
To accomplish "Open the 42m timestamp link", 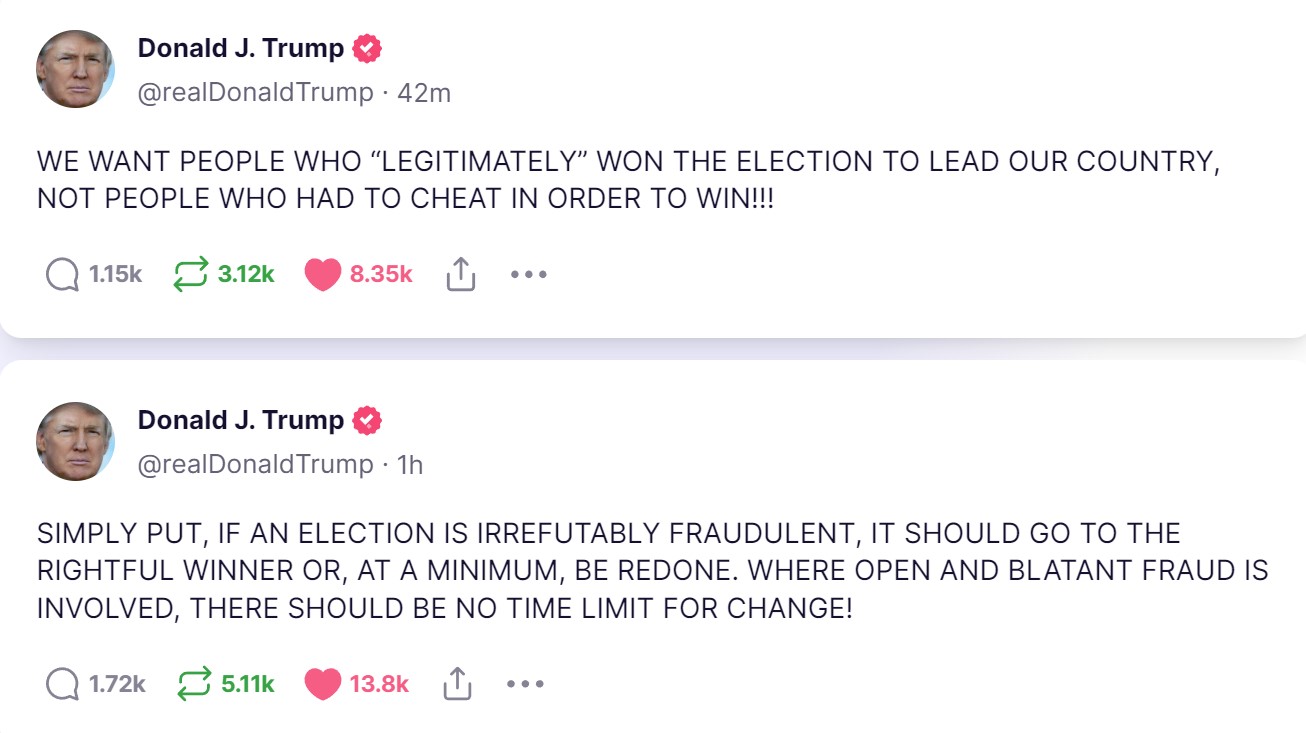I will pyautogui.click(x=424, y=93).
